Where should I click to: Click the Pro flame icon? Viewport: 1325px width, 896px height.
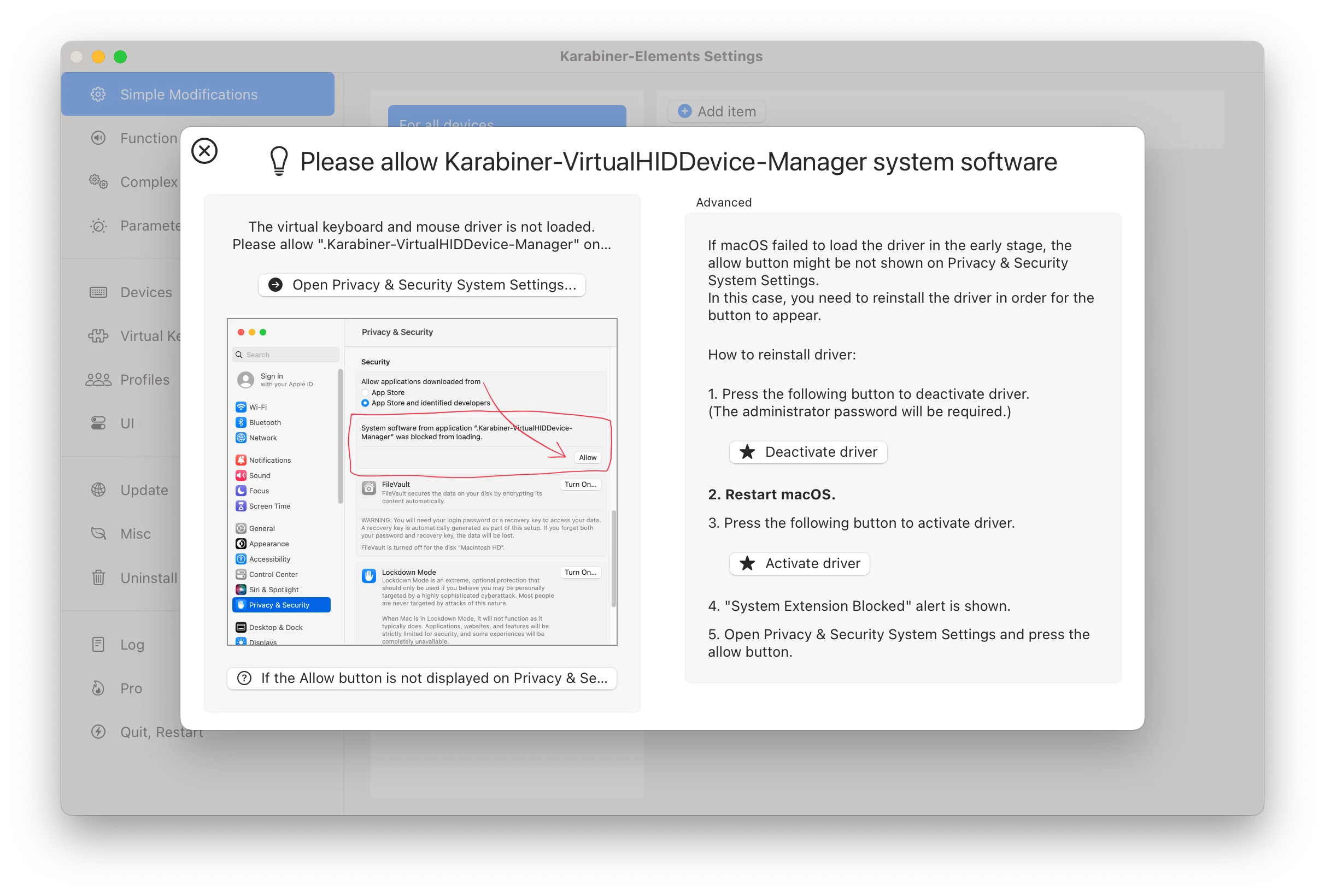tap(98, 688)
